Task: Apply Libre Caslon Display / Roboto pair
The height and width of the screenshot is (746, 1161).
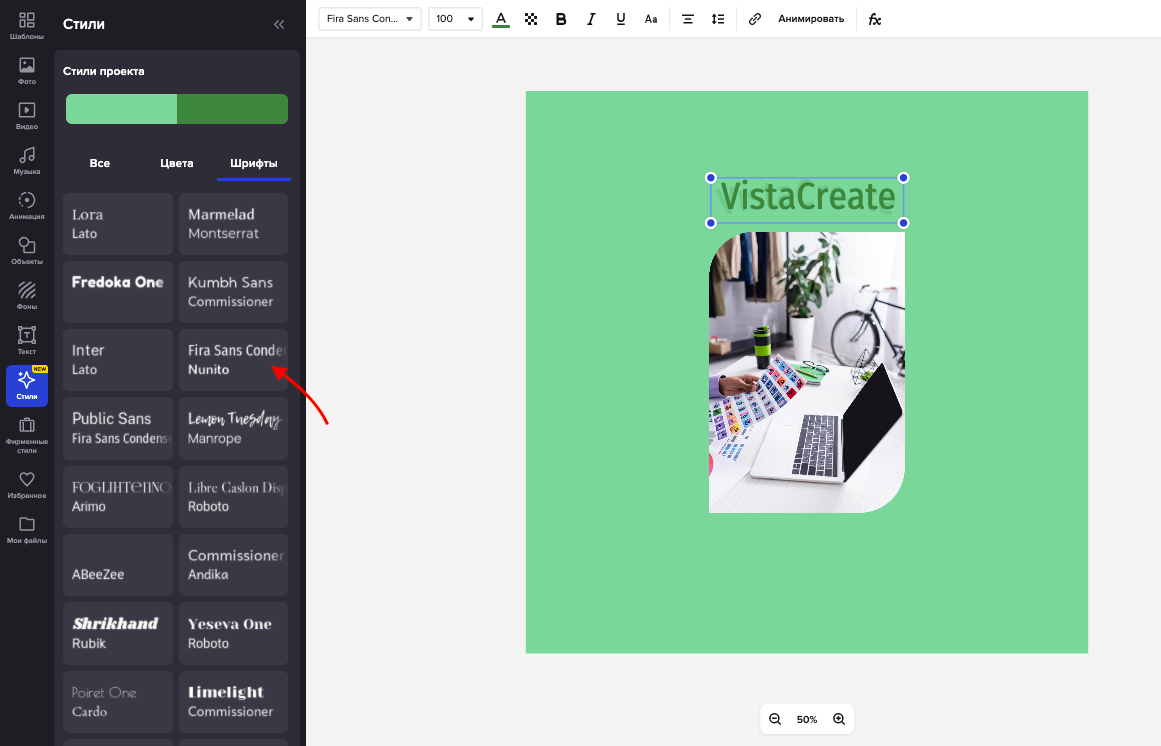Action: click(233, 497)
